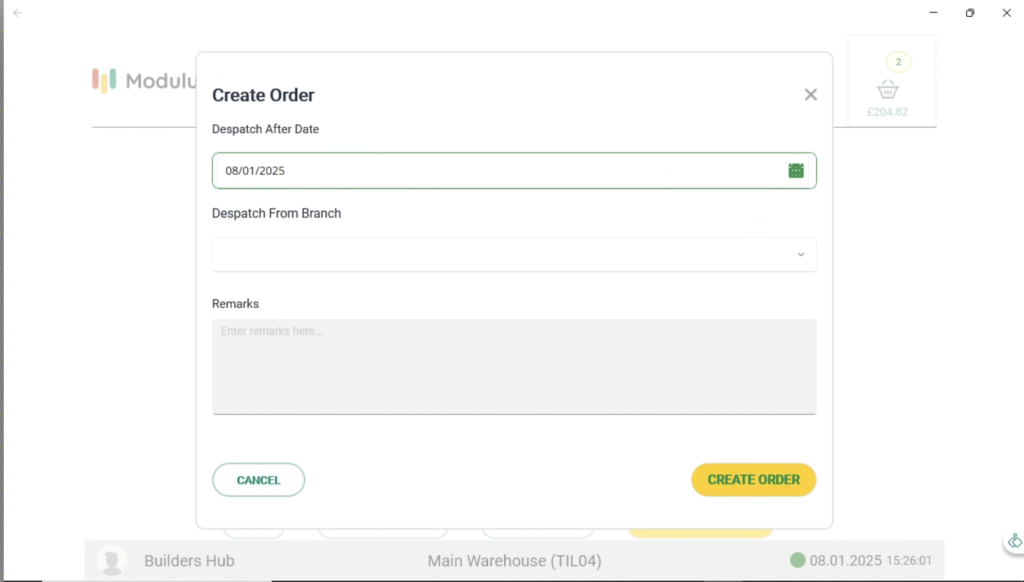Image resolution: width=1024 pixels, height=582 pixels.
Task: Click inside the Remarks text area
Action: (x=514, y=366)
